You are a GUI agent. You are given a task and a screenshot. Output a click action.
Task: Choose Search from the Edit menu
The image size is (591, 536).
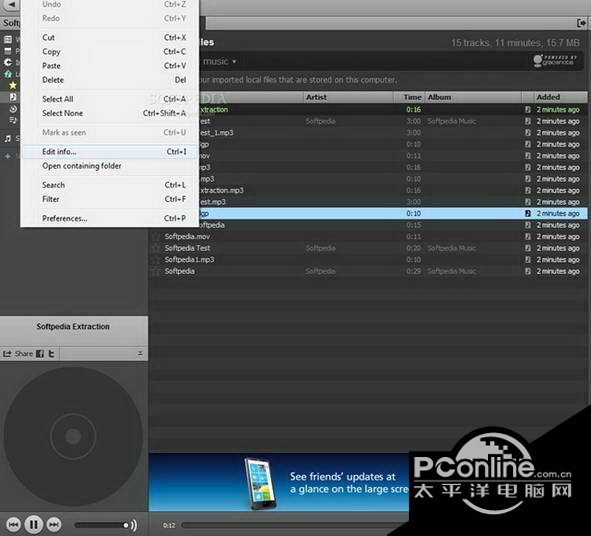(110, 185)
